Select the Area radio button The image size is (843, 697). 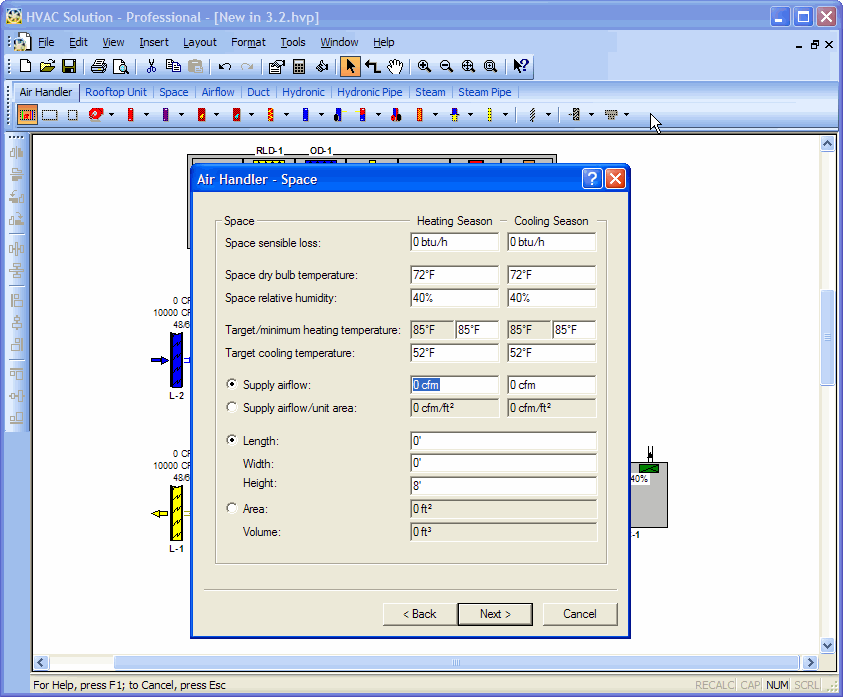[232, 508]
